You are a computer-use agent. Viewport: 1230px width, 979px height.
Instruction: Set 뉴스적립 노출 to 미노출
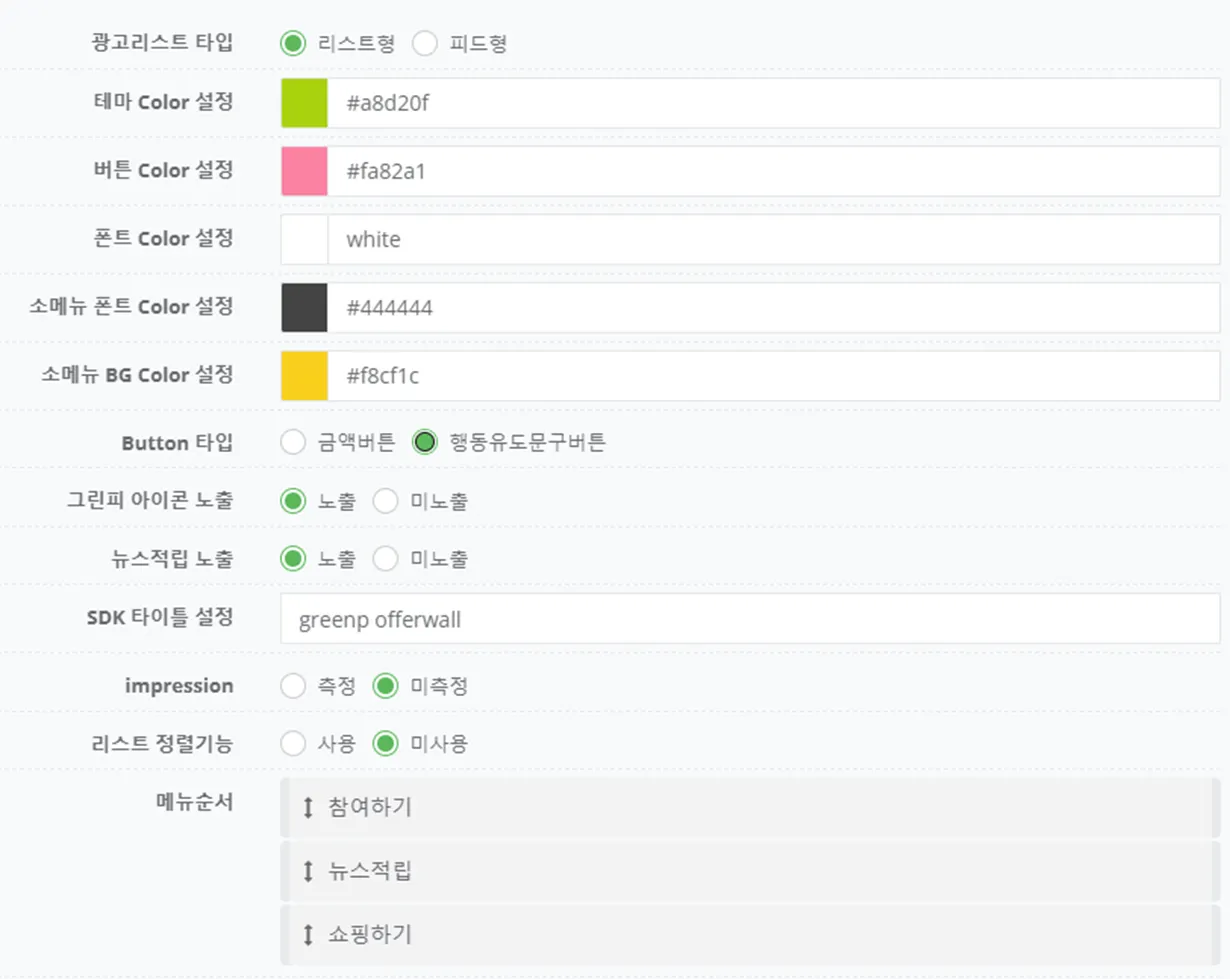(x=385, y=559)
